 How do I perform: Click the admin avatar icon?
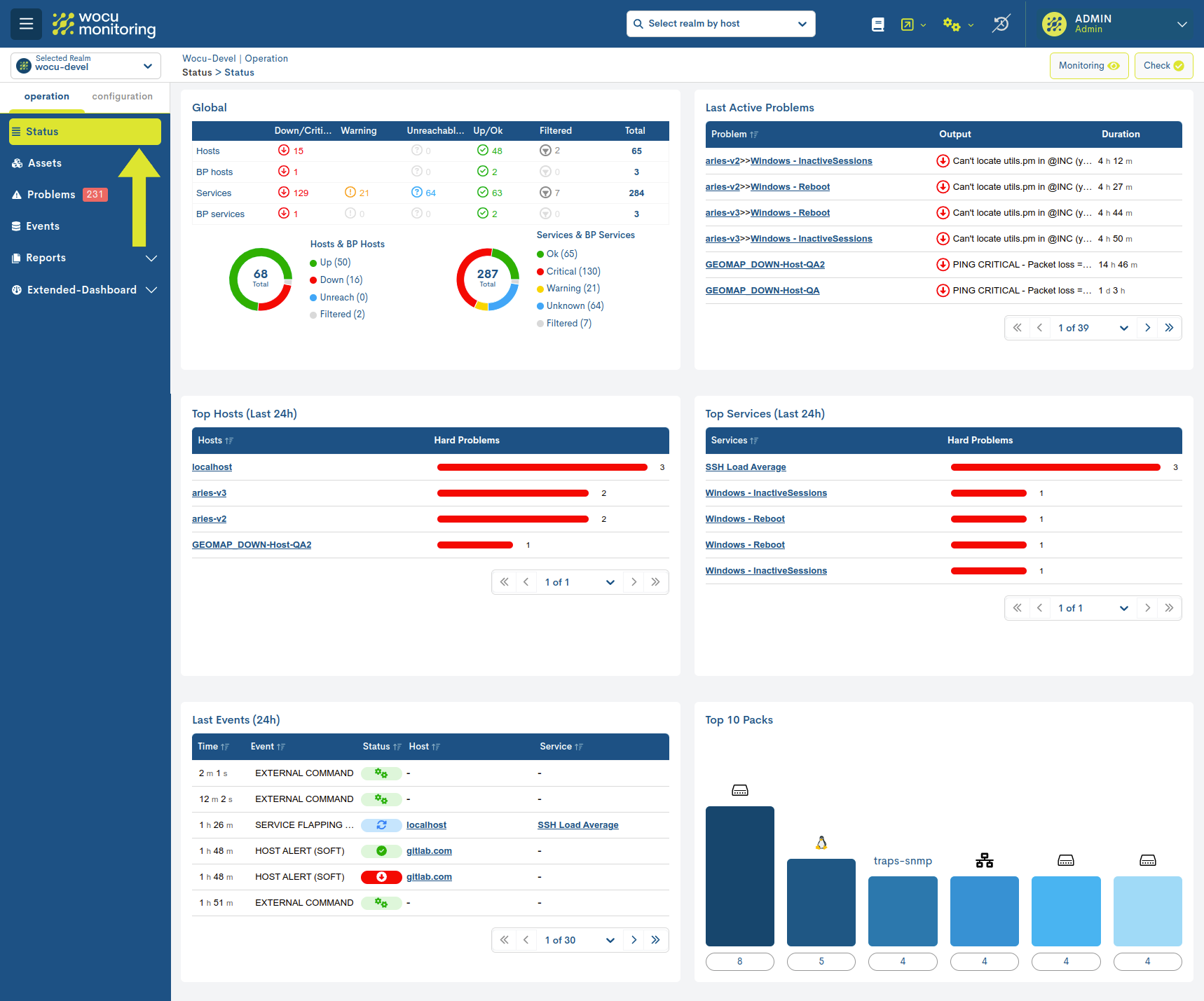[x=1054, y=24]
